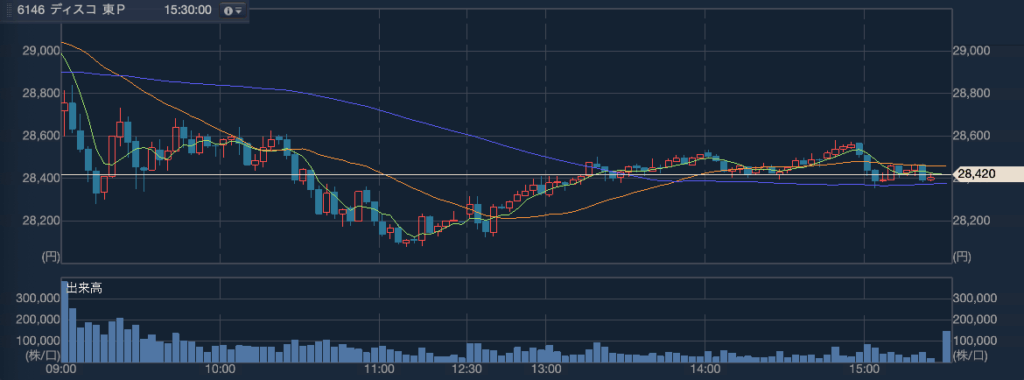
Task: Click the stock name 6146 ディスコ 東P
Action: coord(71,10)
